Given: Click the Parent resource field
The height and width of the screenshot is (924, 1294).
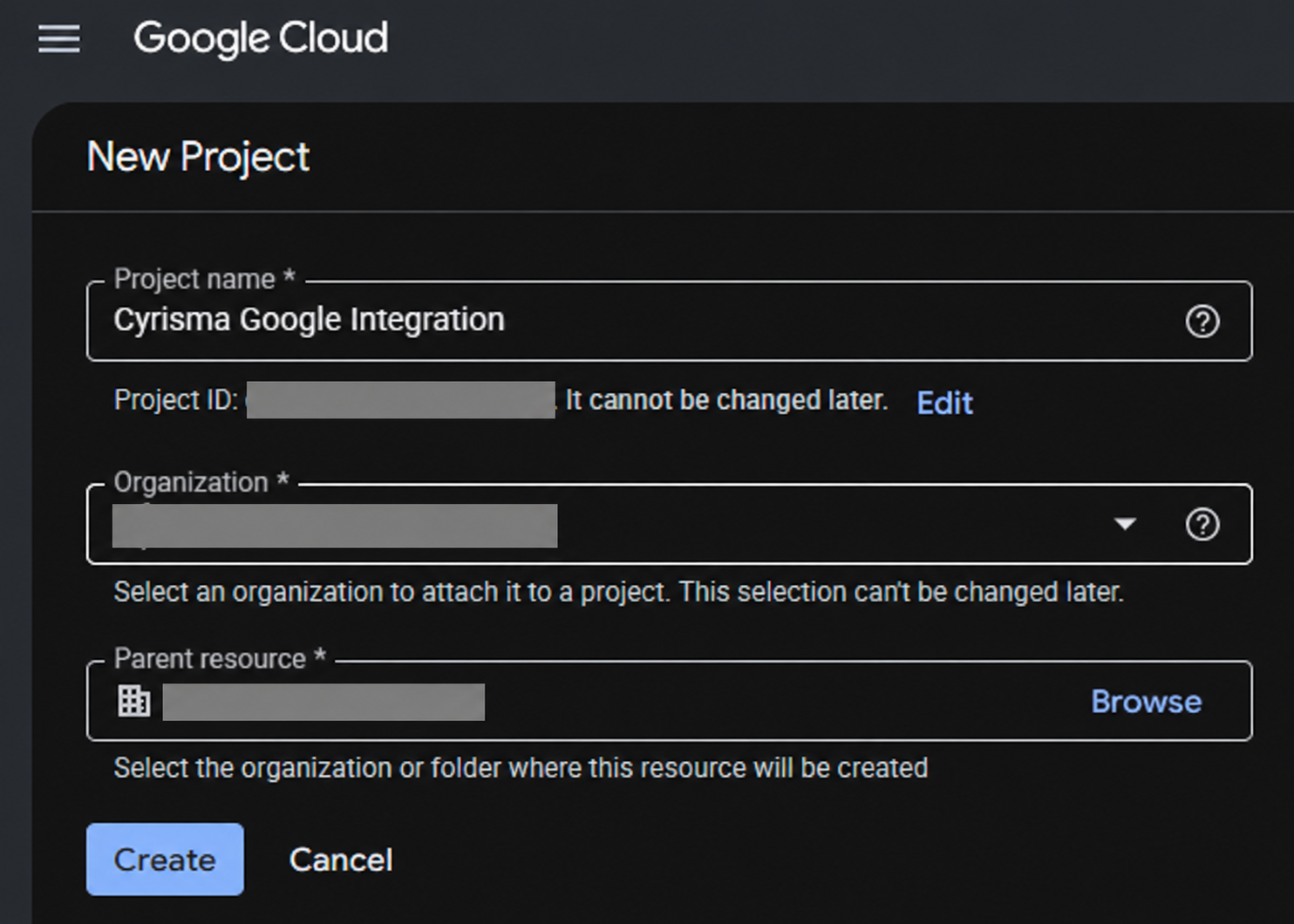Looking at the screenshot, I should click(x=669, y=701).
